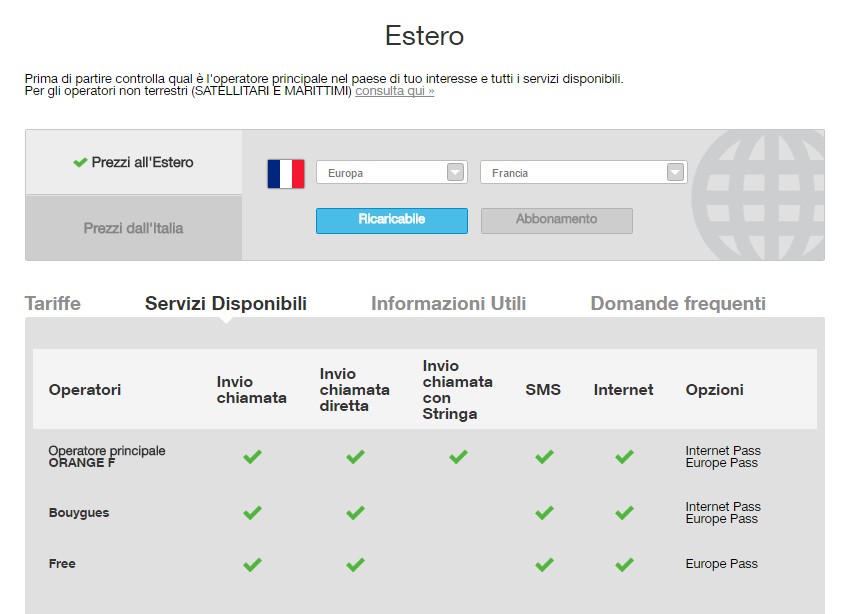Viewport: 847px width, 614px height.
Task: Click Bouygues Invio chiamata diretta checkmark
Action: pyautogui.click(x=355, y=512)
